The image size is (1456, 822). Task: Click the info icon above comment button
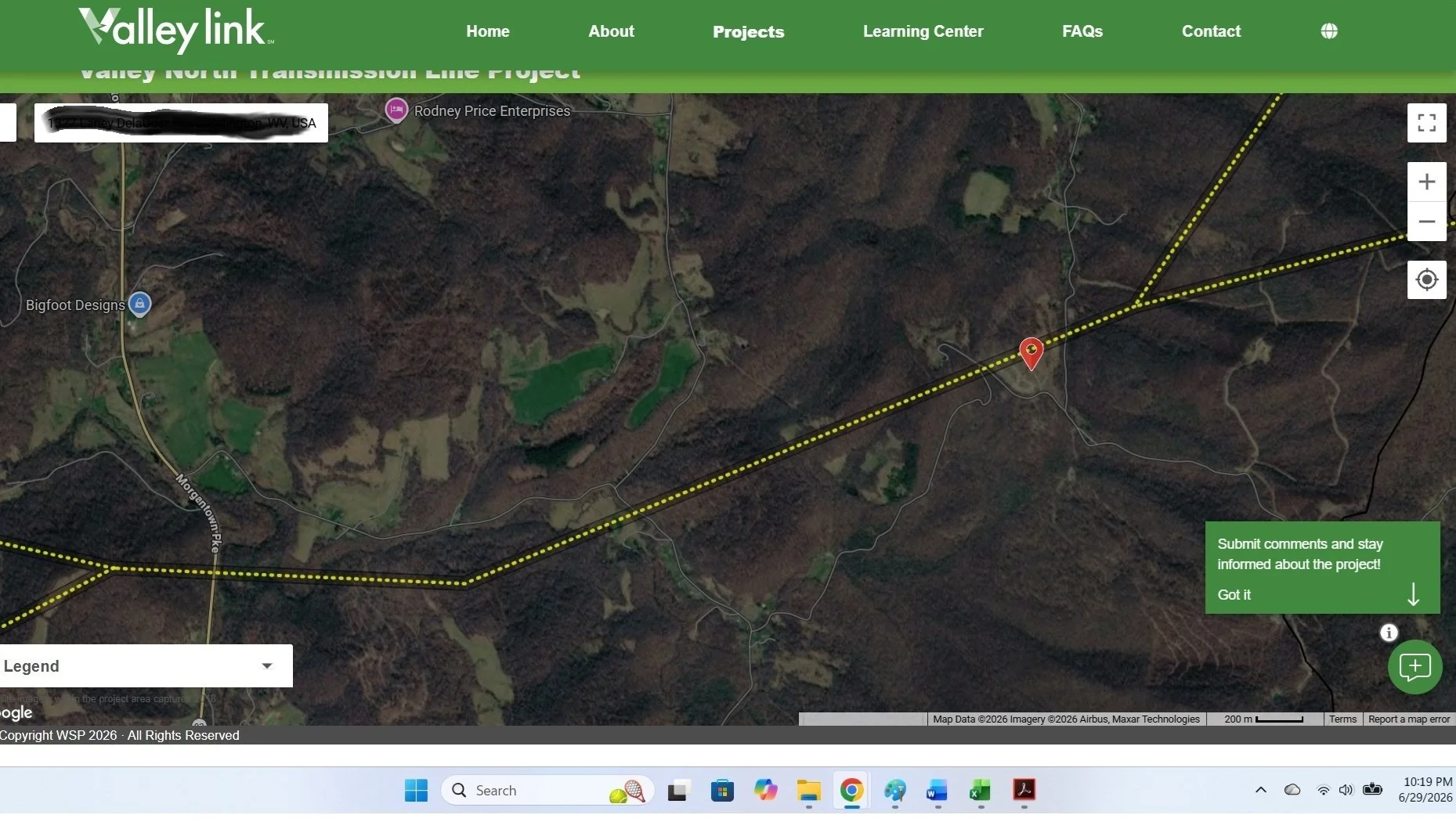[1389, 633]
